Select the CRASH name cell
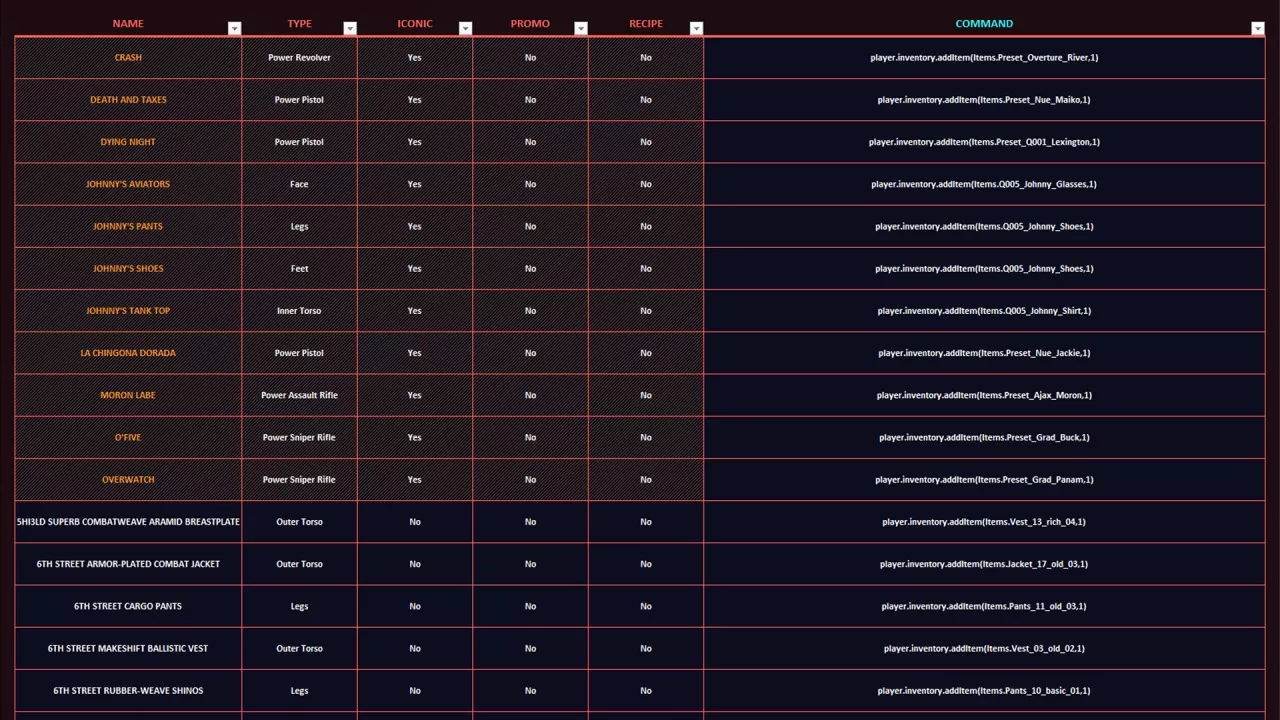Viewport: 1280px width, 720px height. coord(128,58)
